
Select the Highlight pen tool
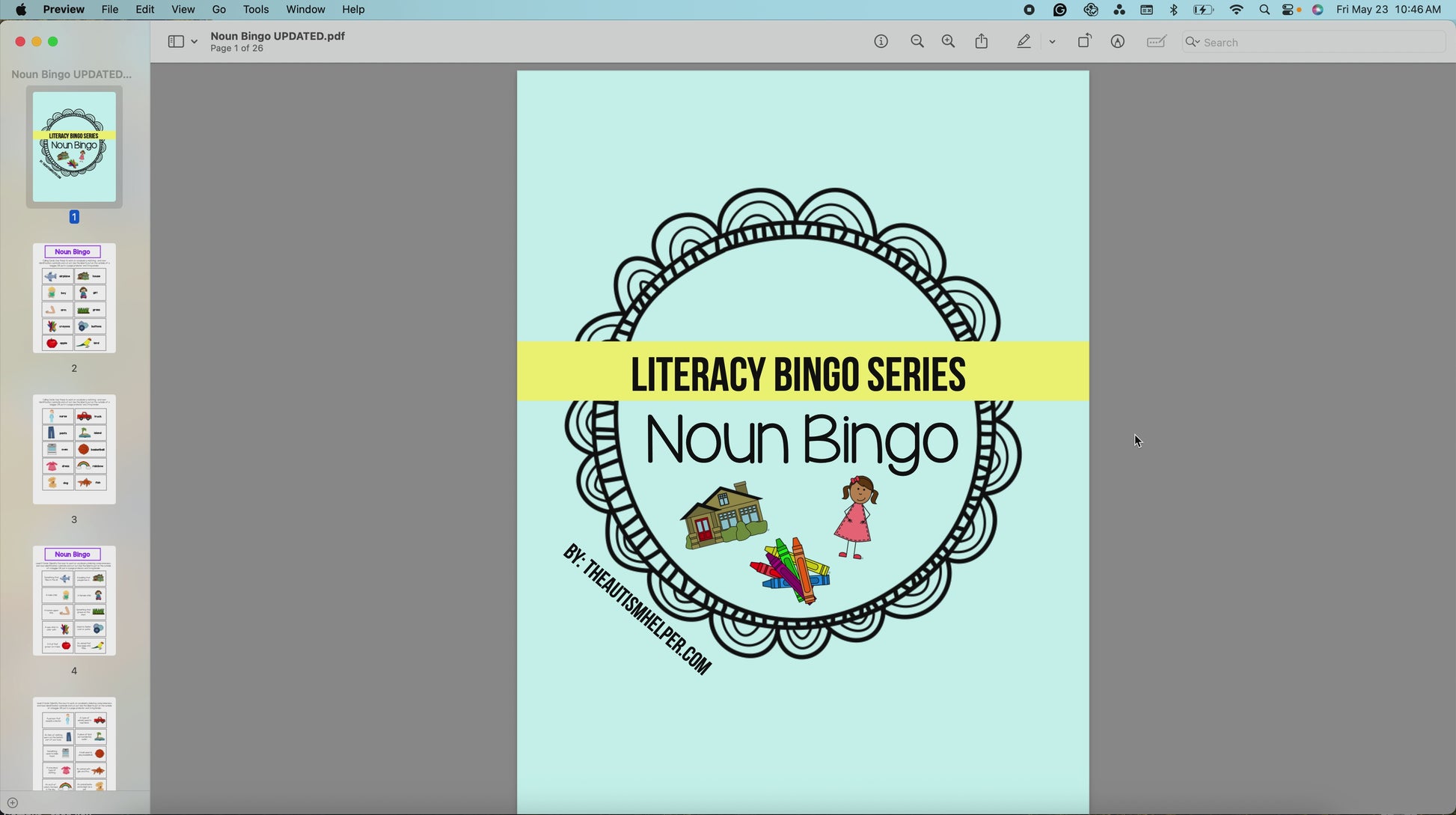pyautogui.click(x=1024, y=42)
